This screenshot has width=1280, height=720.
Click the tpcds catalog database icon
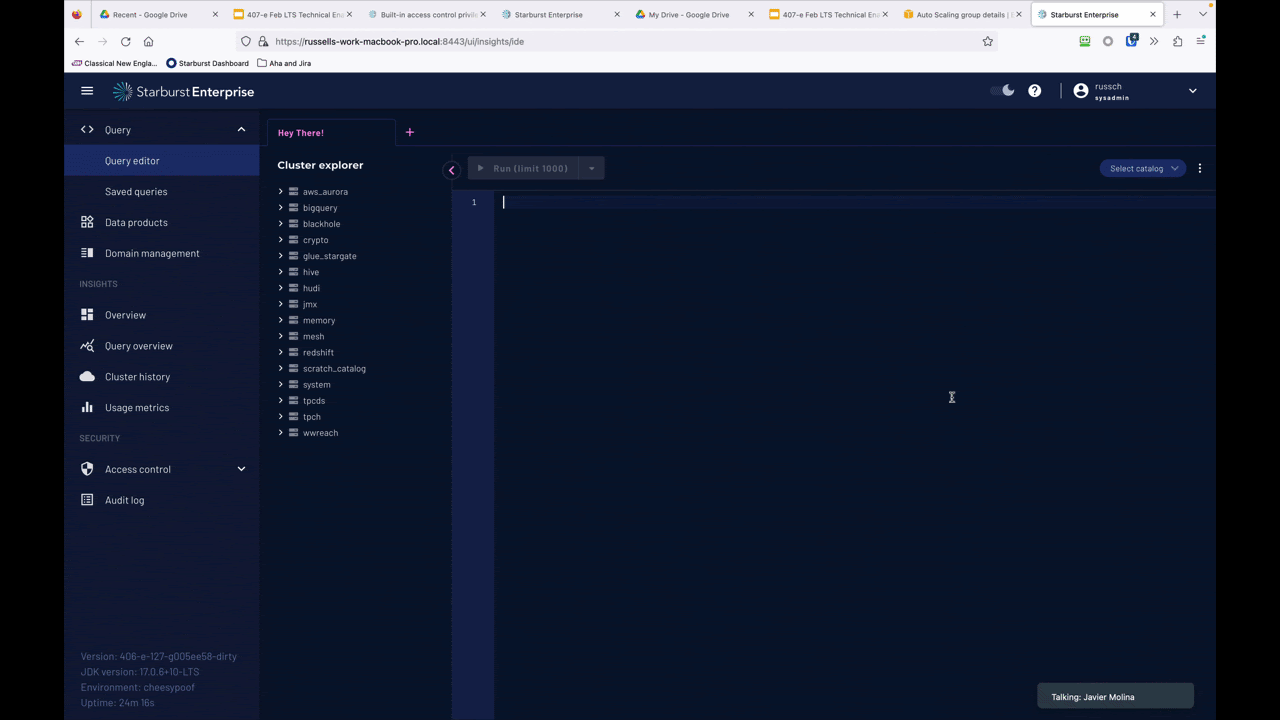tap(294, 400)
